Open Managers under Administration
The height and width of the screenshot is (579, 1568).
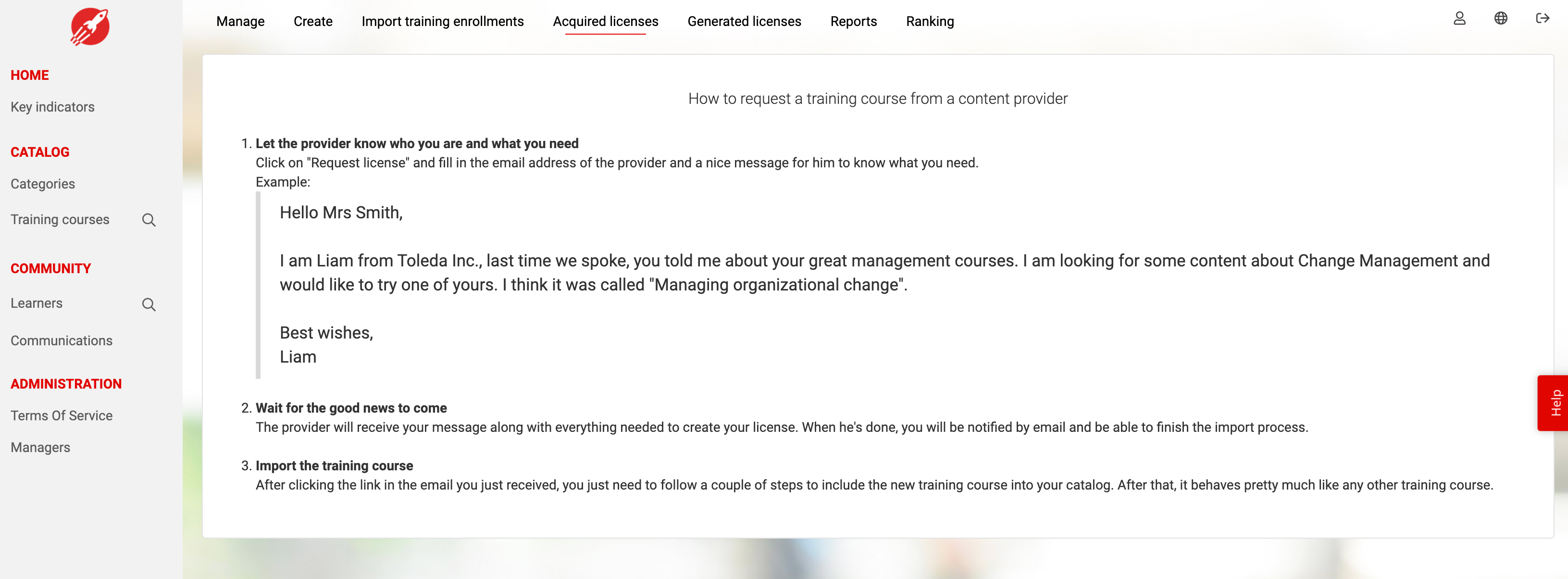pyautogui.click(x=40, y=448)
